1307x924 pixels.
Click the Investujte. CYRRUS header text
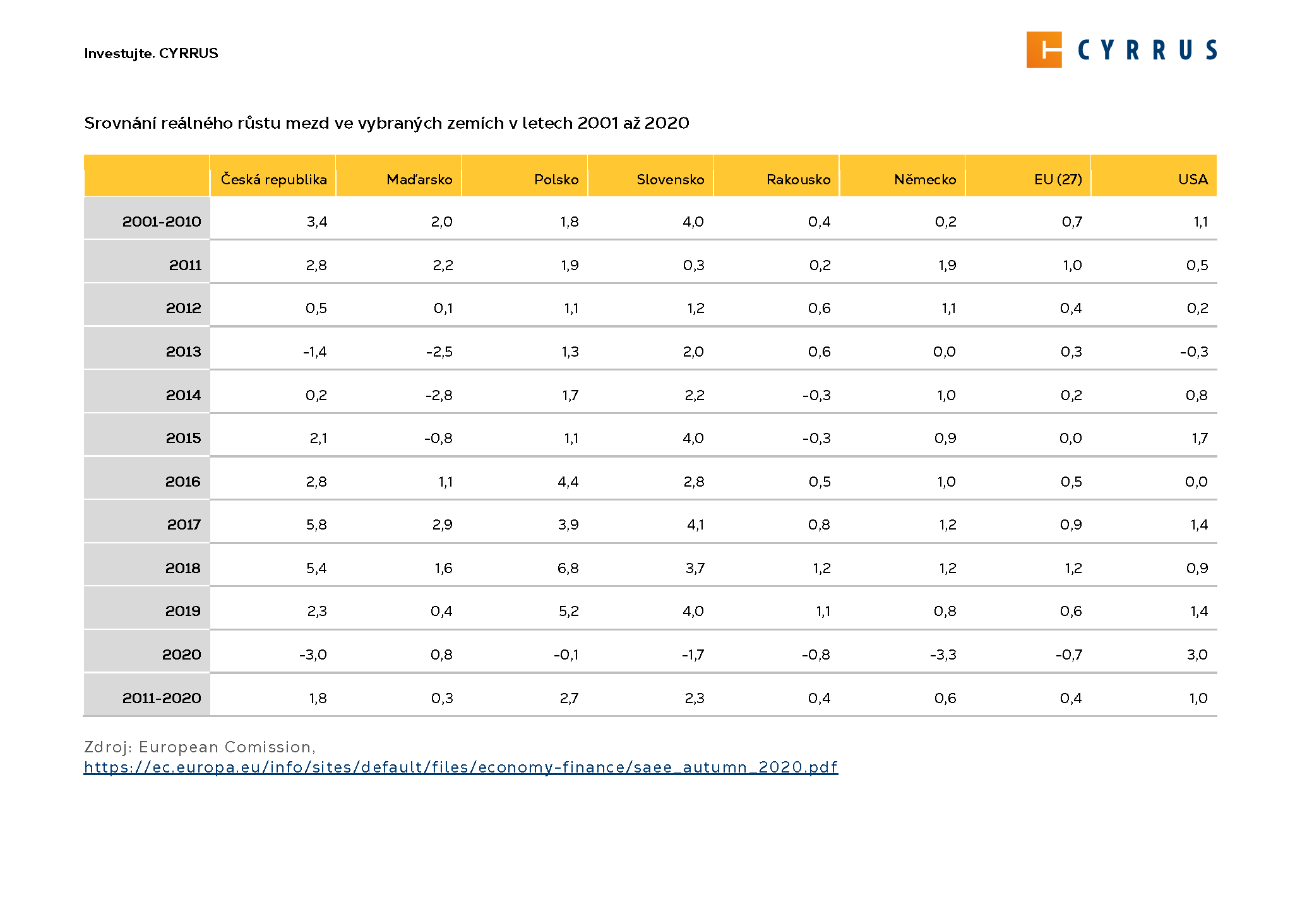tap(151, 53)
